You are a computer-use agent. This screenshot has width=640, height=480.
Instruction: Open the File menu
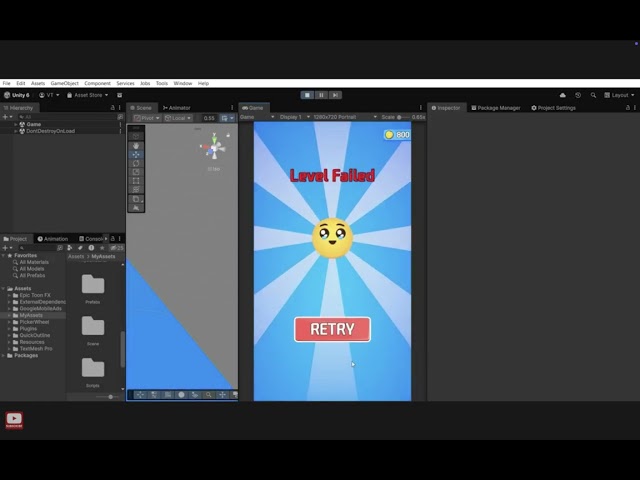point(7,83)
